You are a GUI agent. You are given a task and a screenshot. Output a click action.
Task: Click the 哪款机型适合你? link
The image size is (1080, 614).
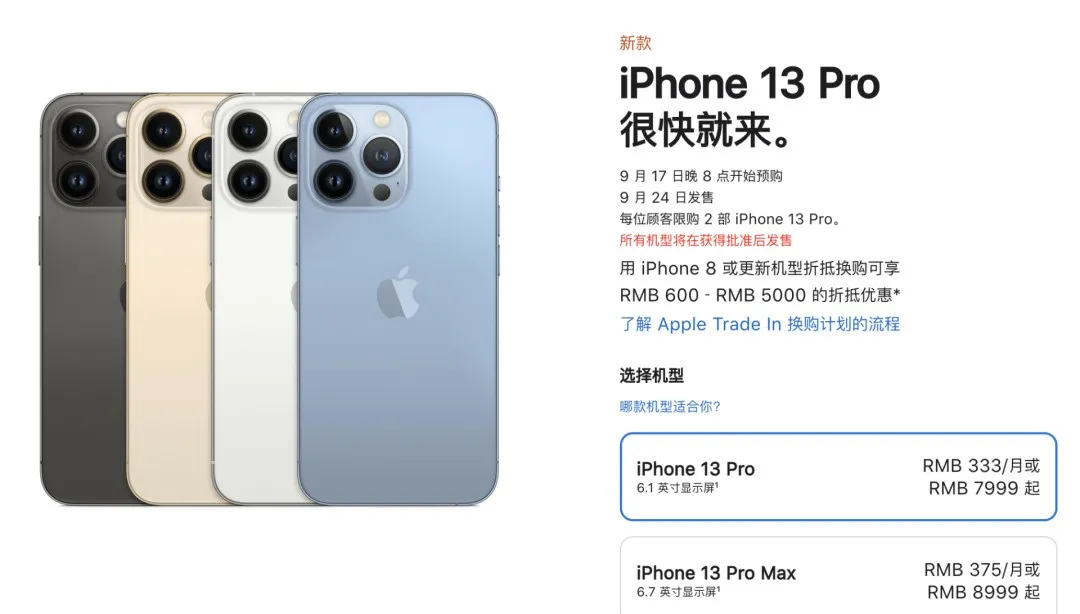tap(669, 407)
